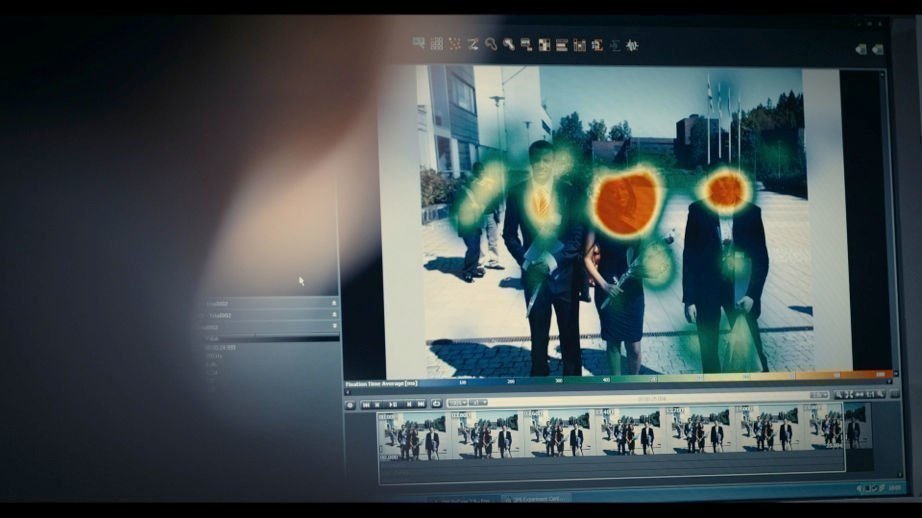Click the green middle of the fixation color scale
The height and width of the screenshot is (518, 922).
click(x=635, y=380)
